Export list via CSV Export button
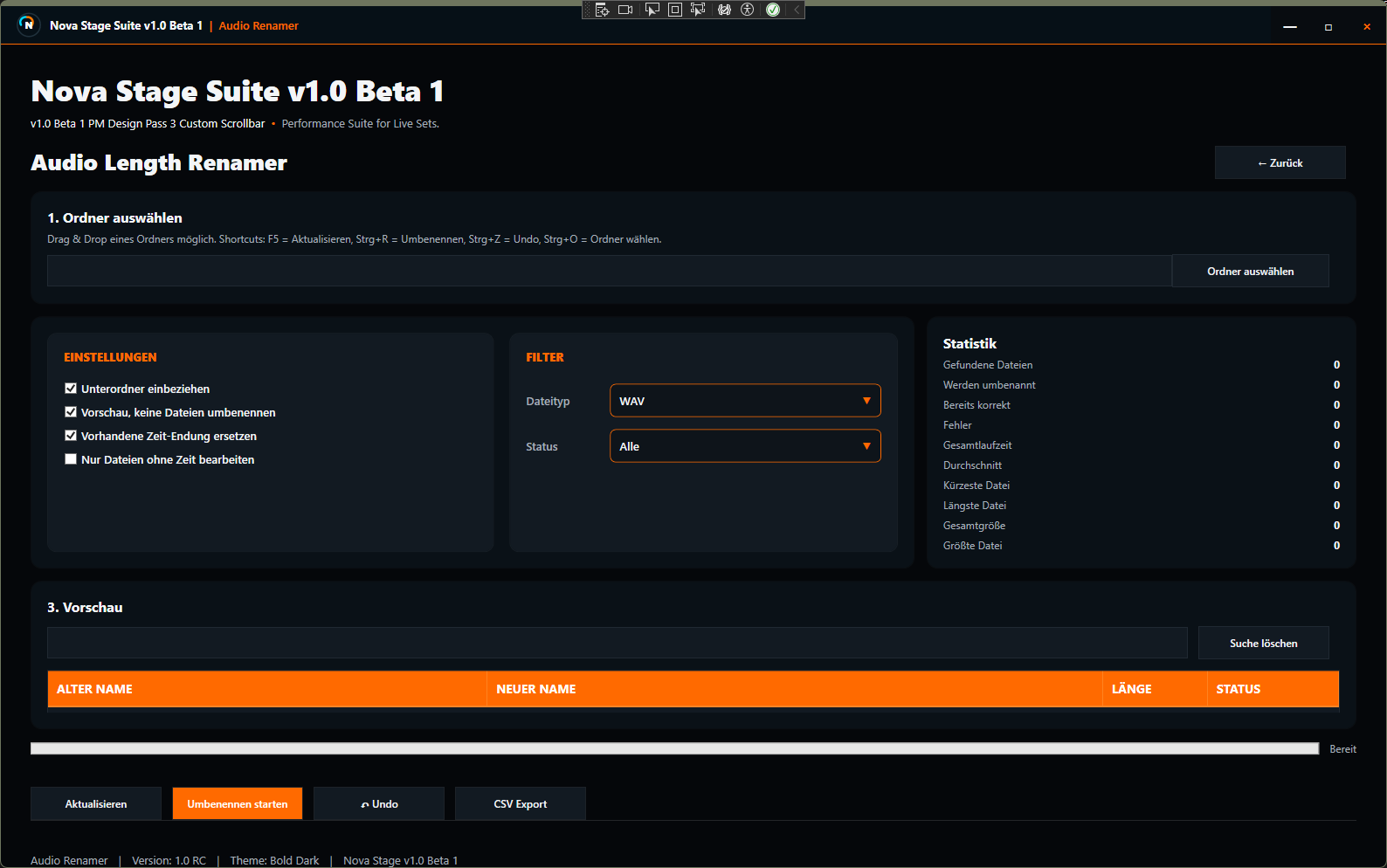The width and height of the screenshot is (1387, 868). pyautogui.click(x=521, y=803)
